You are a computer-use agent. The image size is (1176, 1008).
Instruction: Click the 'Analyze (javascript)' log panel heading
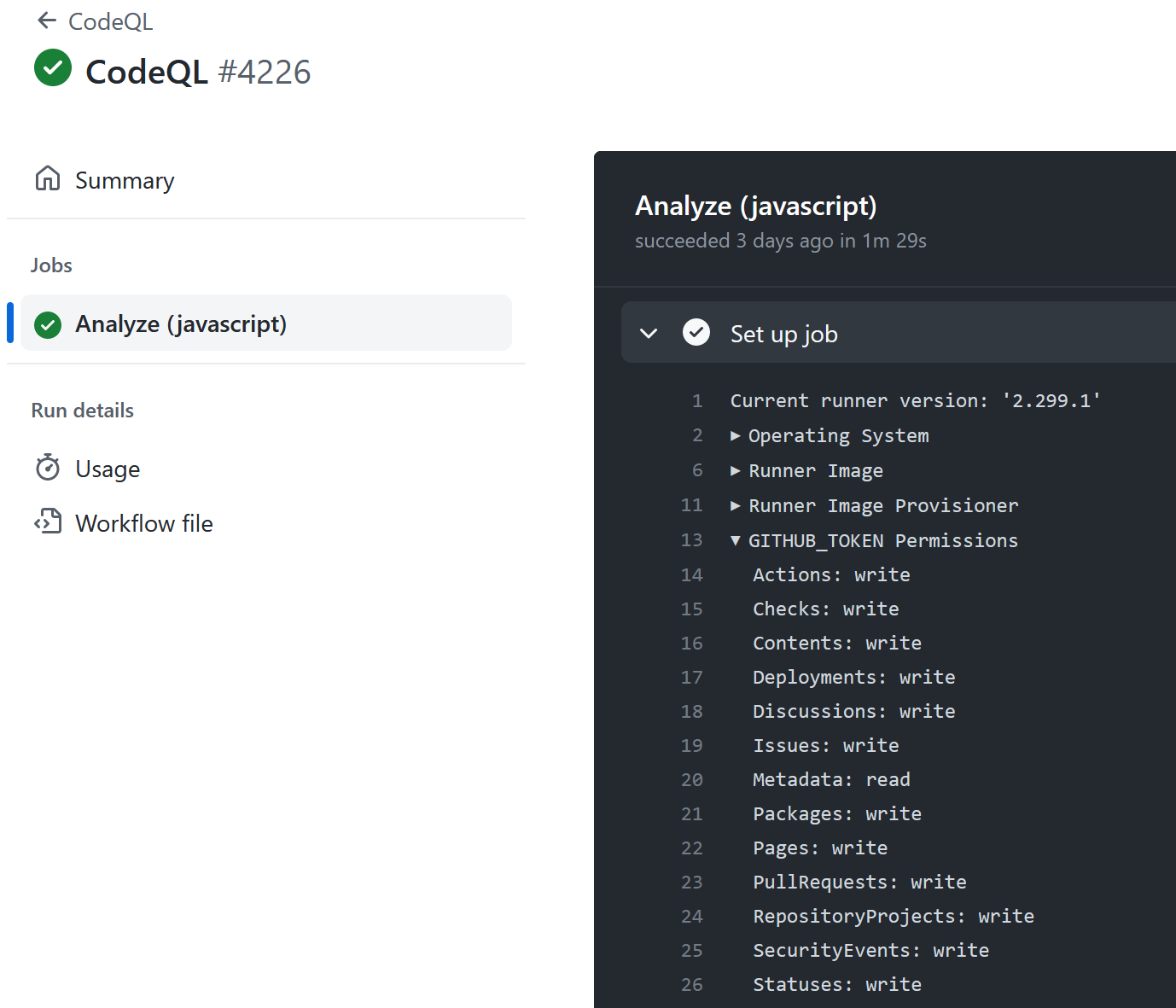coord(756,206)
